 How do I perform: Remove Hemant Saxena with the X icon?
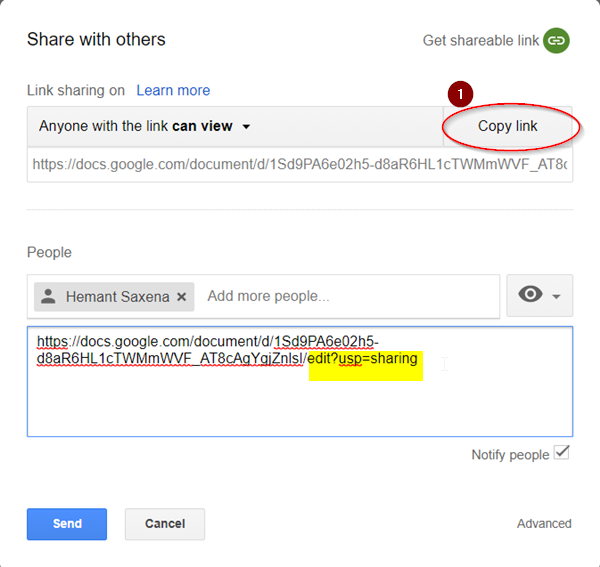coord(181,296)
